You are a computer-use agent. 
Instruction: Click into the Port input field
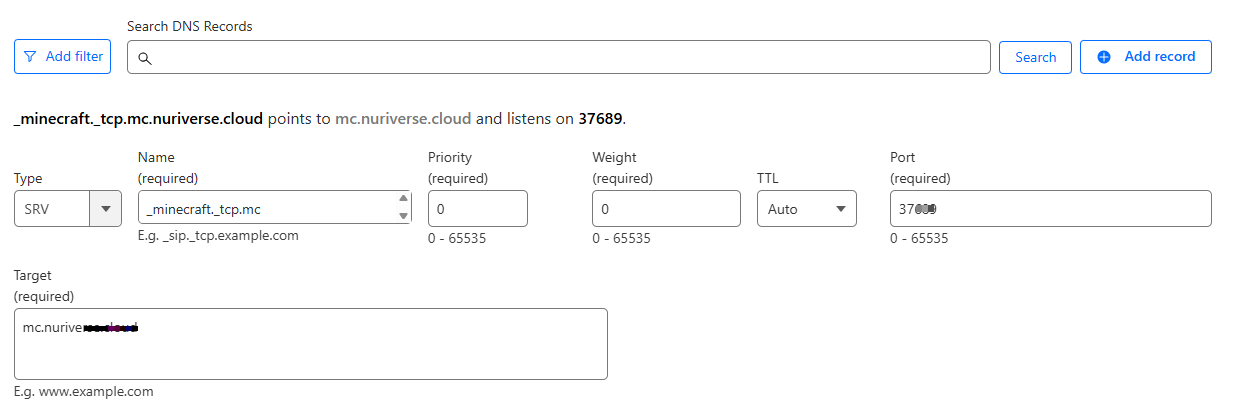(1051, 209)
